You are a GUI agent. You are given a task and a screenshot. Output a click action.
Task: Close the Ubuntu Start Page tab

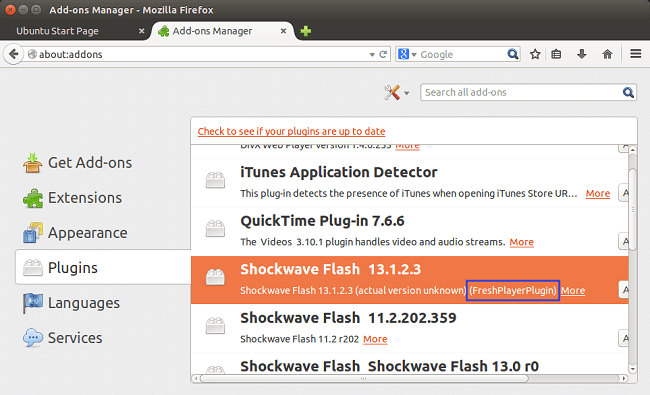[141, 31]
